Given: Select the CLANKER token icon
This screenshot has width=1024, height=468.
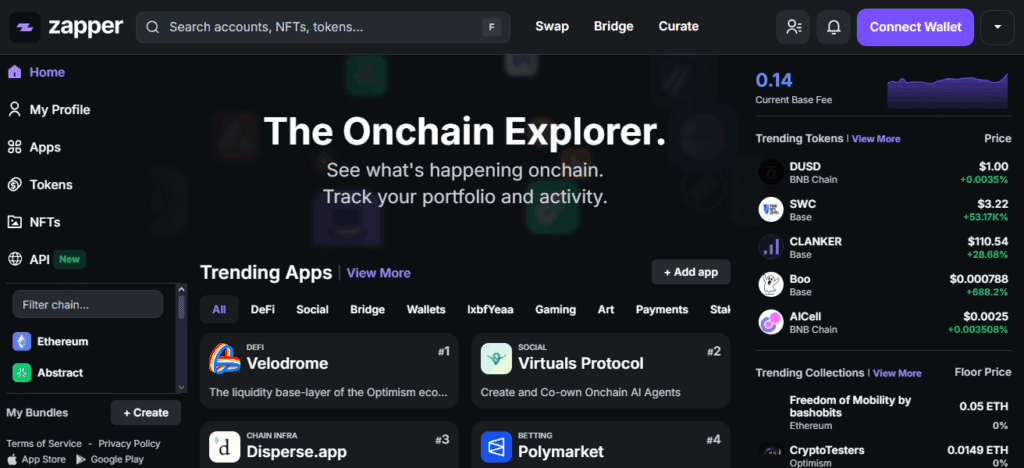Looking at the screenshot, I should coord(771,247).
